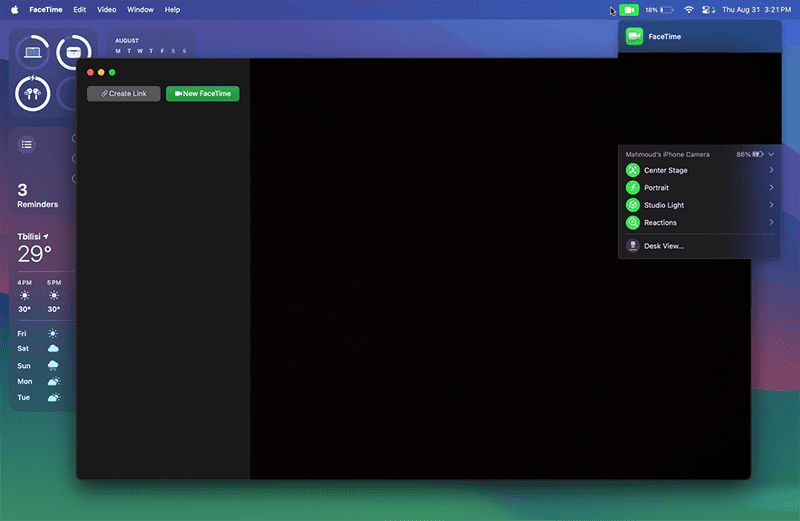Click the Desk View icon
The width and height of the screenshot is (800, 521).
(633, 246)
